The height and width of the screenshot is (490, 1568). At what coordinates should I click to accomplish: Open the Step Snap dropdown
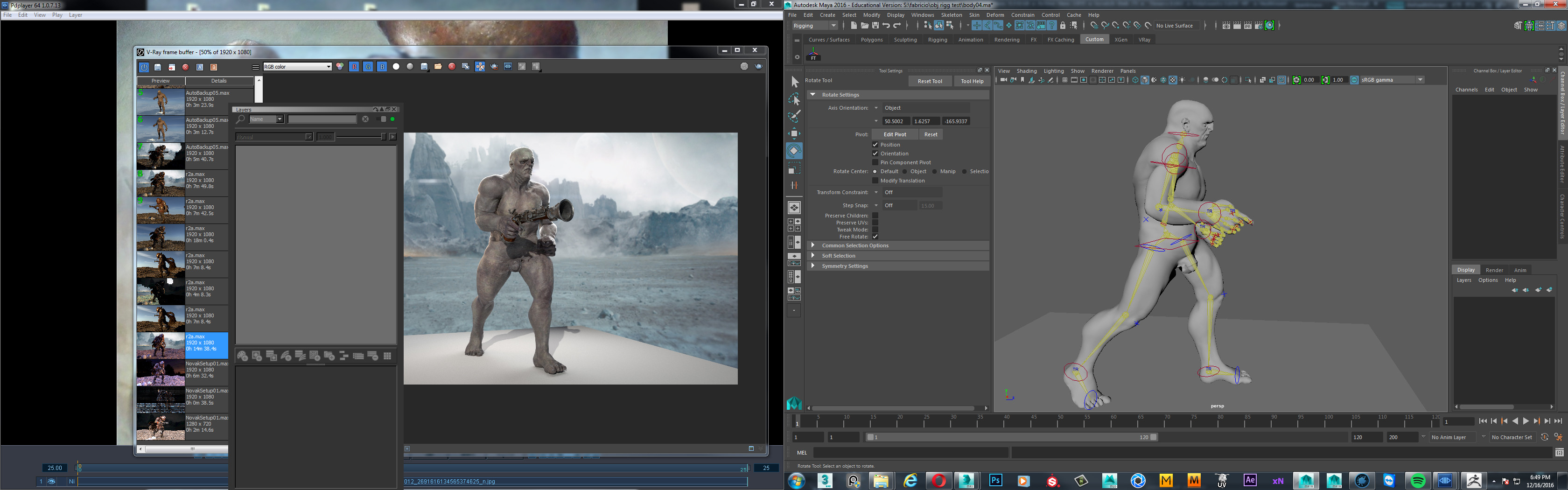(x=899, y=206)
